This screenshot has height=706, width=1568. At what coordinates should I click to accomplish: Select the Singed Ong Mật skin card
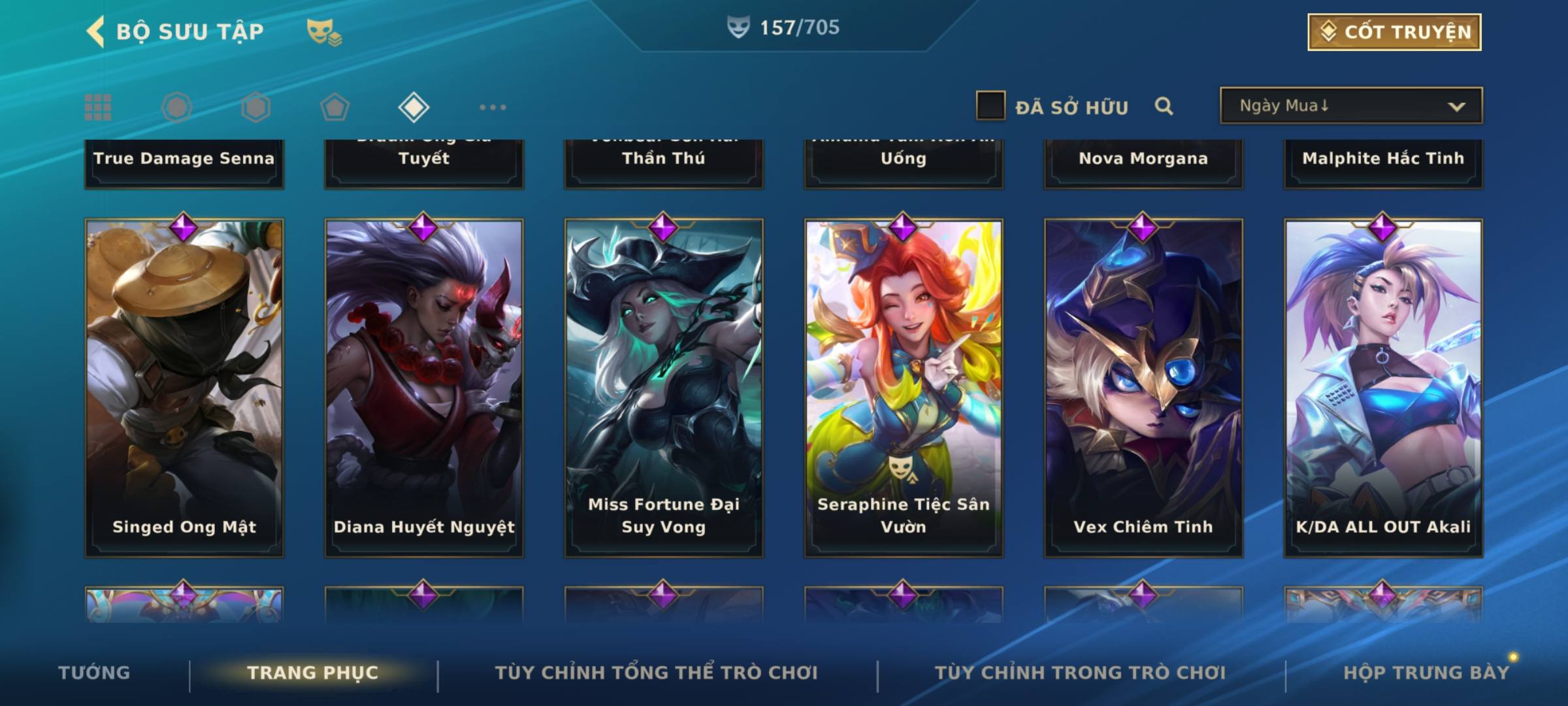tap(184, 388)
